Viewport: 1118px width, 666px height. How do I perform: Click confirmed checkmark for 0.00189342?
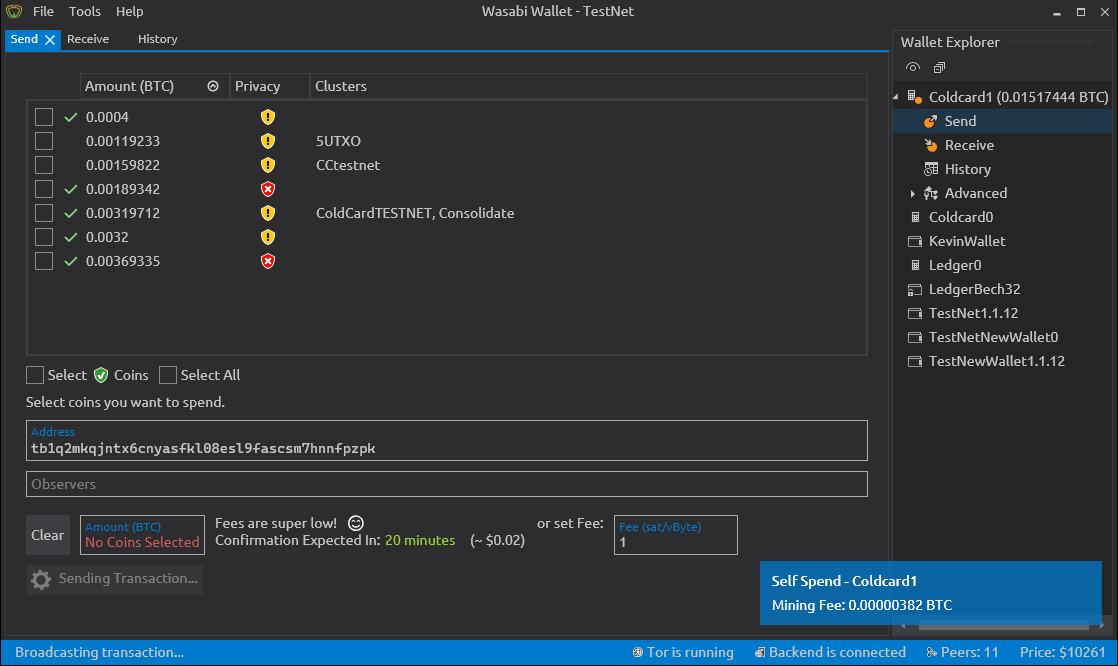[71, 189]
